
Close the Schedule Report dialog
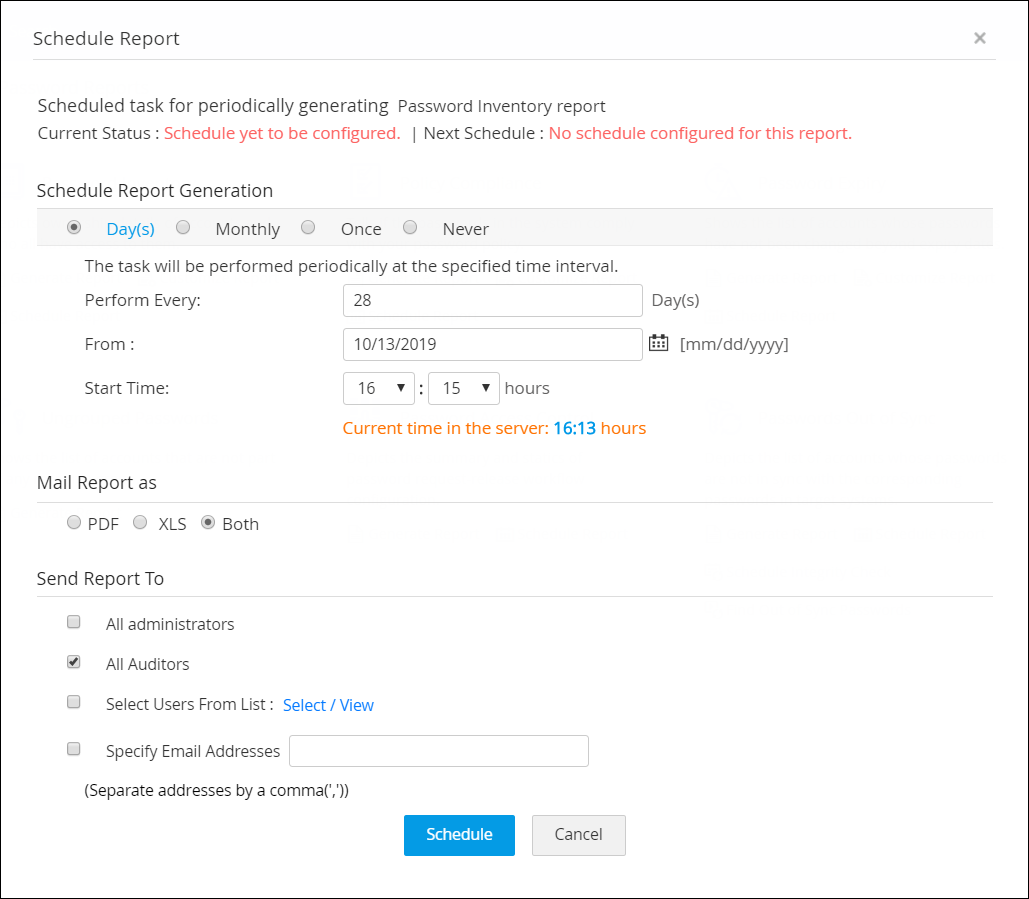tap(980, 38)
